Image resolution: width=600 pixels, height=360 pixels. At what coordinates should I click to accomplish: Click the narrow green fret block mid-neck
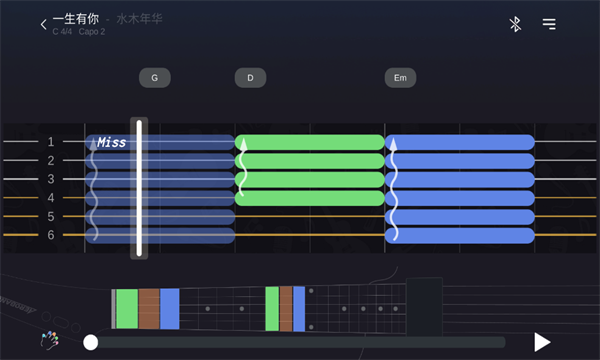[x=272, y=309]
